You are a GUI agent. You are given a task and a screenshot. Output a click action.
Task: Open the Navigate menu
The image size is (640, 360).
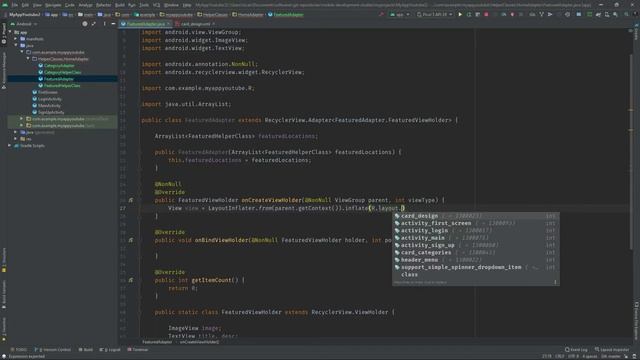[x=53, y=5]
